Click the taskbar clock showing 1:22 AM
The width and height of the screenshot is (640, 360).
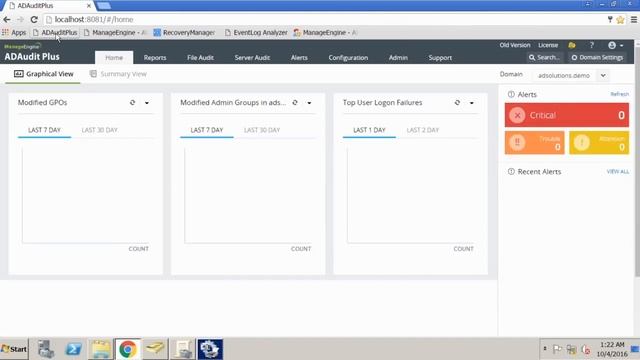pyautogui.click(x=612, y=349)
